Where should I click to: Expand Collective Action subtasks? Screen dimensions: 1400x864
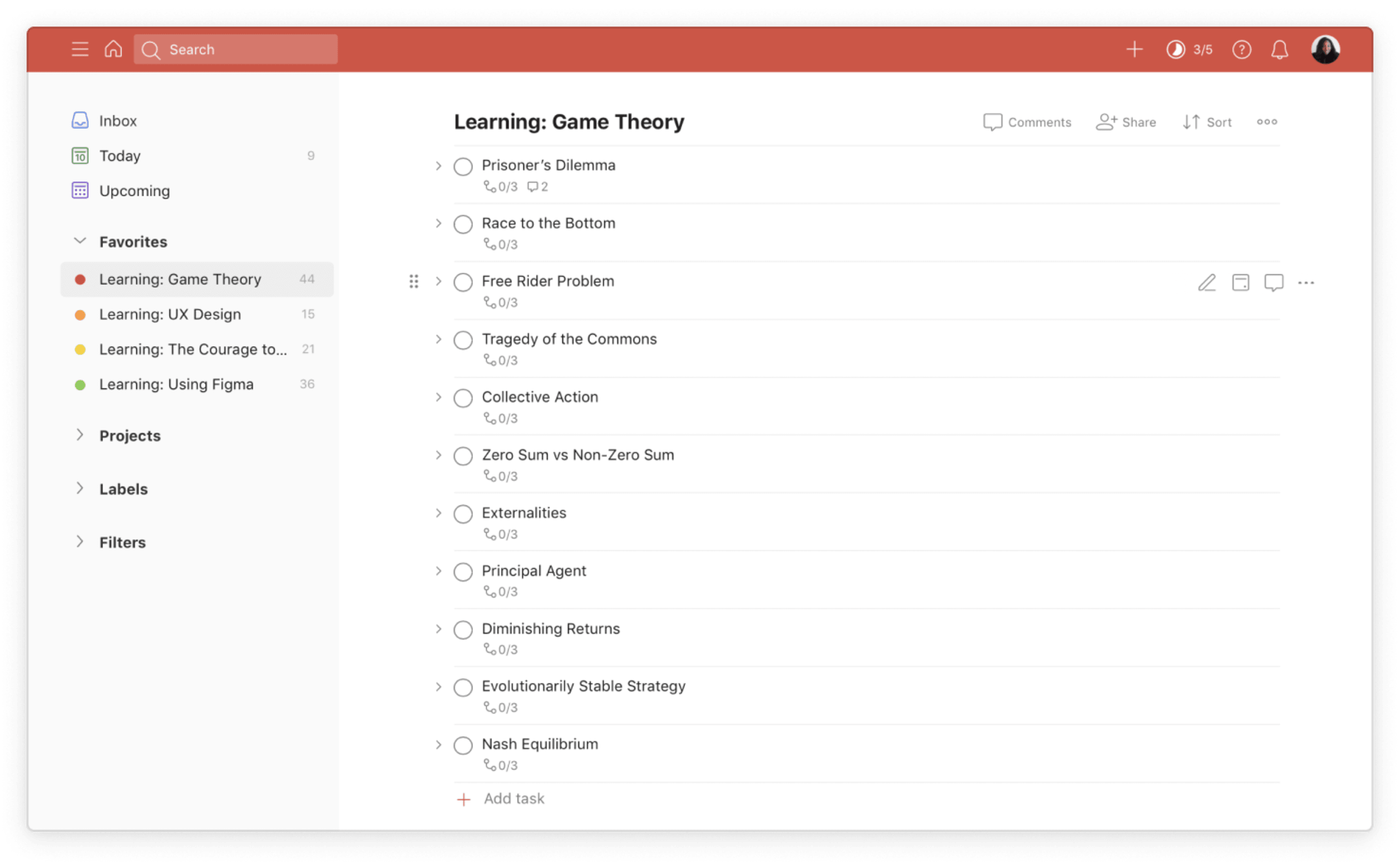click(438, 397)
